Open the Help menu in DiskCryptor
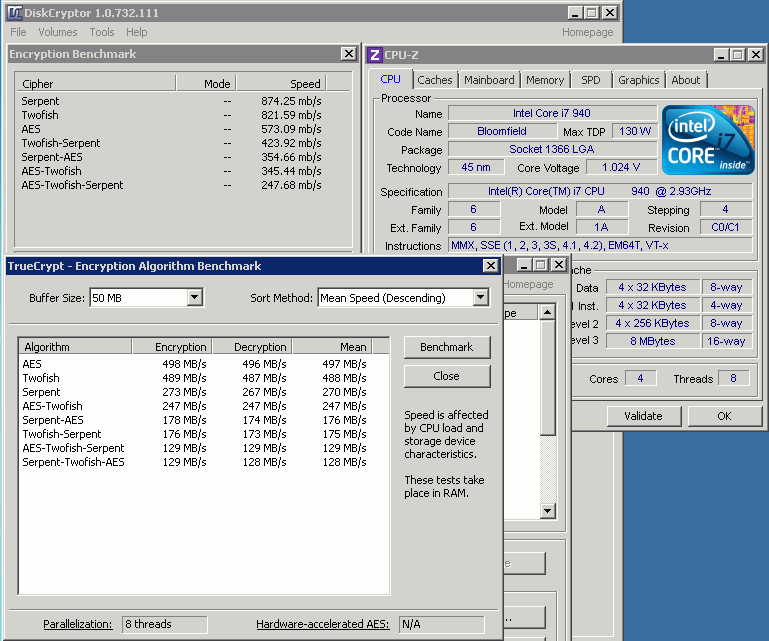The width and height of the screenshot is (769, 641). [x=136, y=32]
